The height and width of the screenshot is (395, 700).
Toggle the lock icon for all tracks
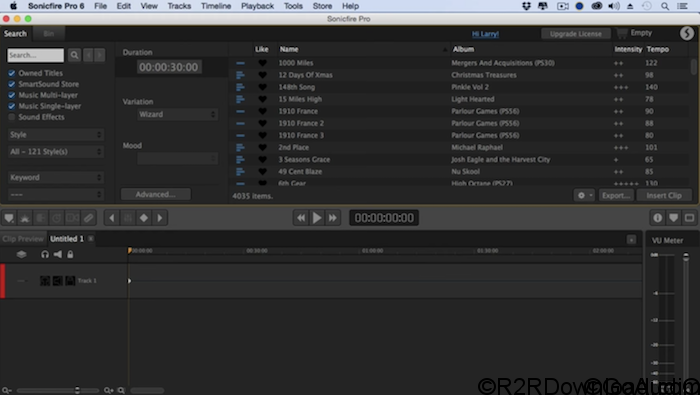[70, 254]
